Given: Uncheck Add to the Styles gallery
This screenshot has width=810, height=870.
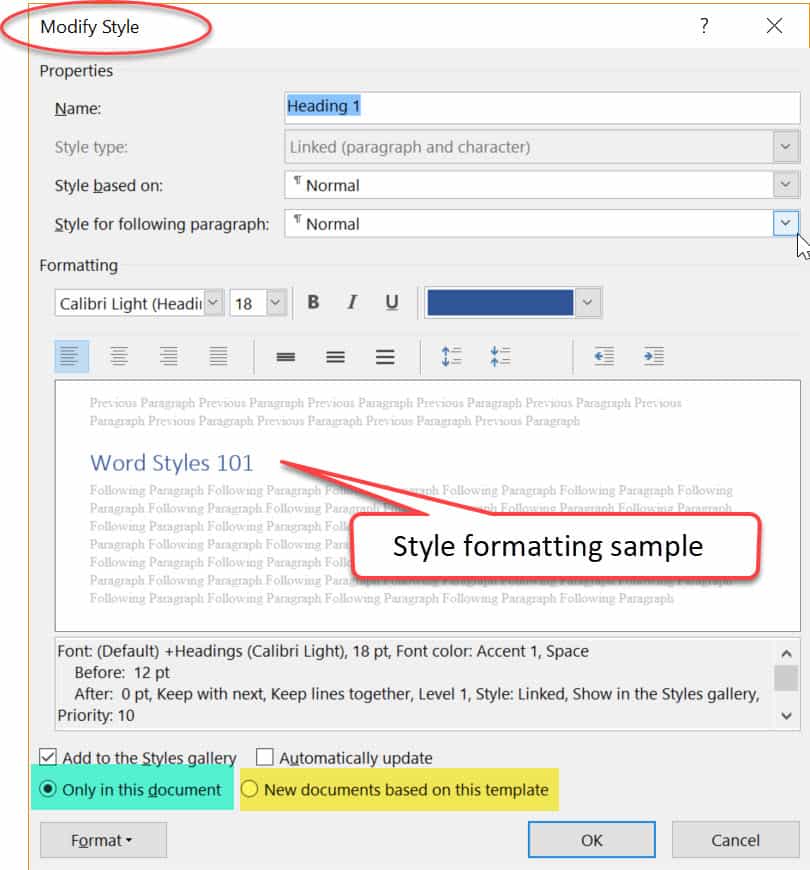Looking at the screenshot, I should [x=48, y=757].
